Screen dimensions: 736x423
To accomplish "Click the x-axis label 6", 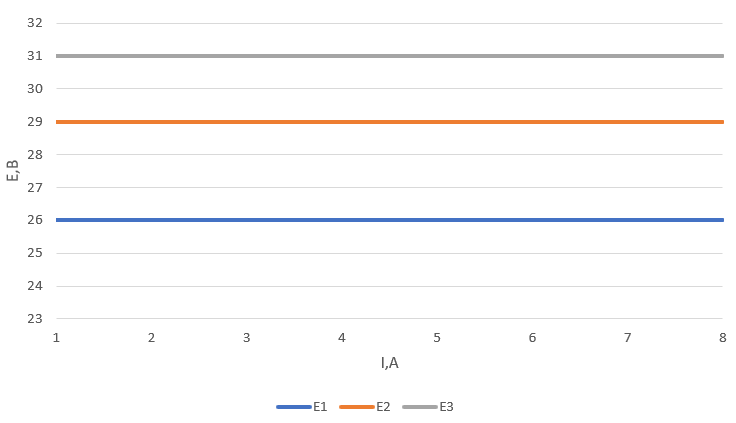I will [532, 338].
